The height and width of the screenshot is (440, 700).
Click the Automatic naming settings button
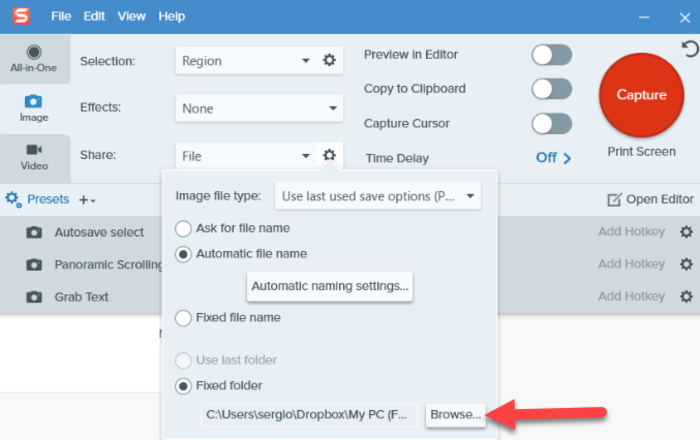[x=330, y=286]
